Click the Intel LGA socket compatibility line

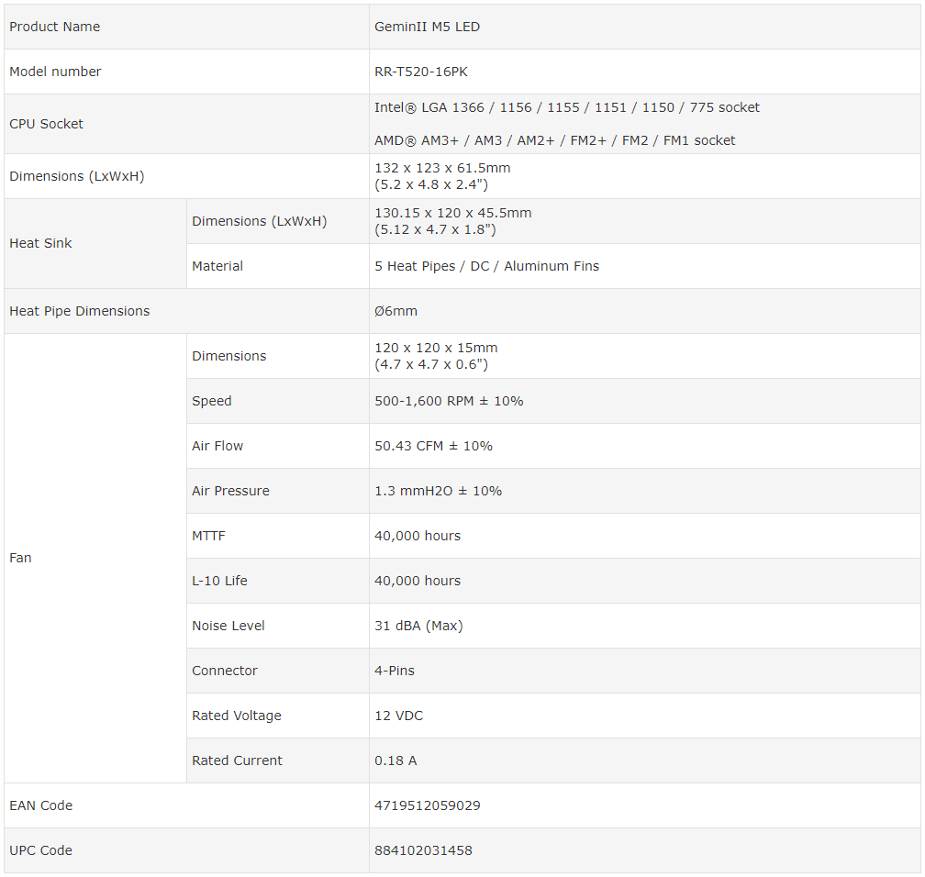point(567,108)
